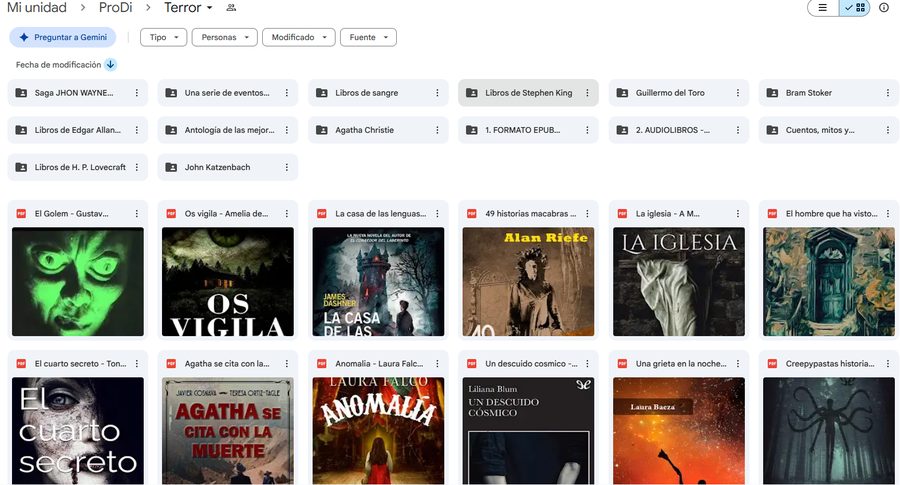900x485 pixels.
Task: Select folder name 'Saga JHON WAYNE...'
Action: tap(73, 93)
